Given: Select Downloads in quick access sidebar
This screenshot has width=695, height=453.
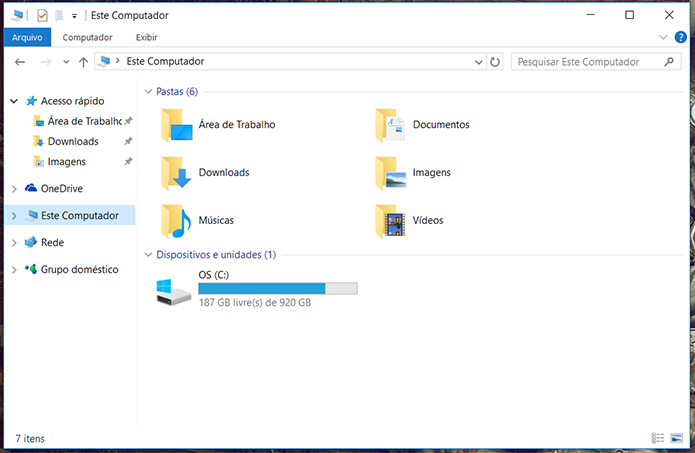Looking at the screenshot, I should click(x=73, y=141).
